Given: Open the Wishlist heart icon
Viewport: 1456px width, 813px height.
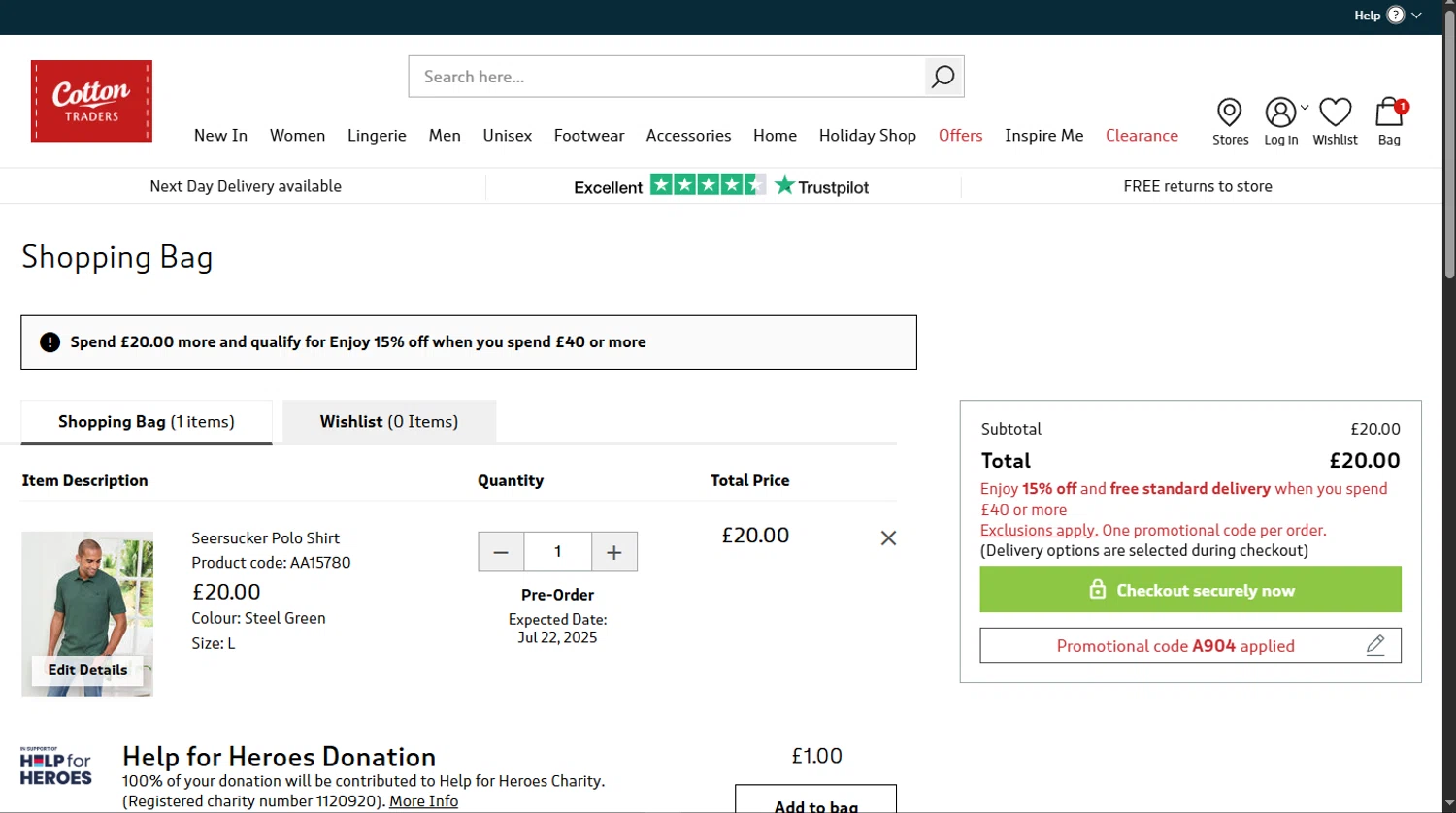Looking at the screenshot, I should click(1335, 113).
